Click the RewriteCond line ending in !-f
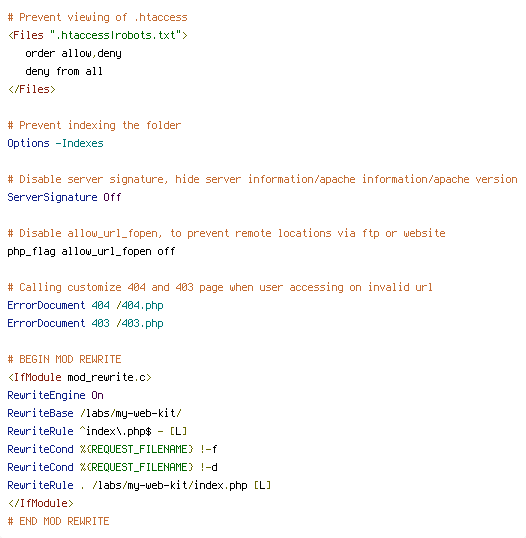This screenshot has height=538, width=526. pos(113,449)
